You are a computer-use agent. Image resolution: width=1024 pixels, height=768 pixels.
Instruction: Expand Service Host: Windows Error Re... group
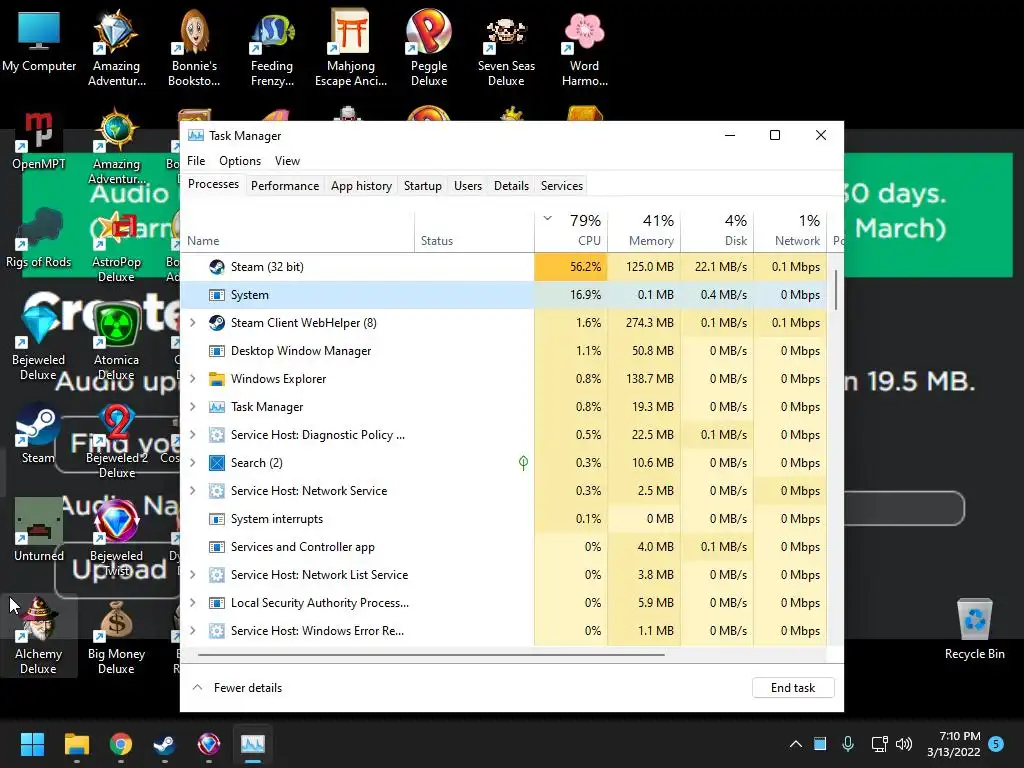[x=193, y=631]
